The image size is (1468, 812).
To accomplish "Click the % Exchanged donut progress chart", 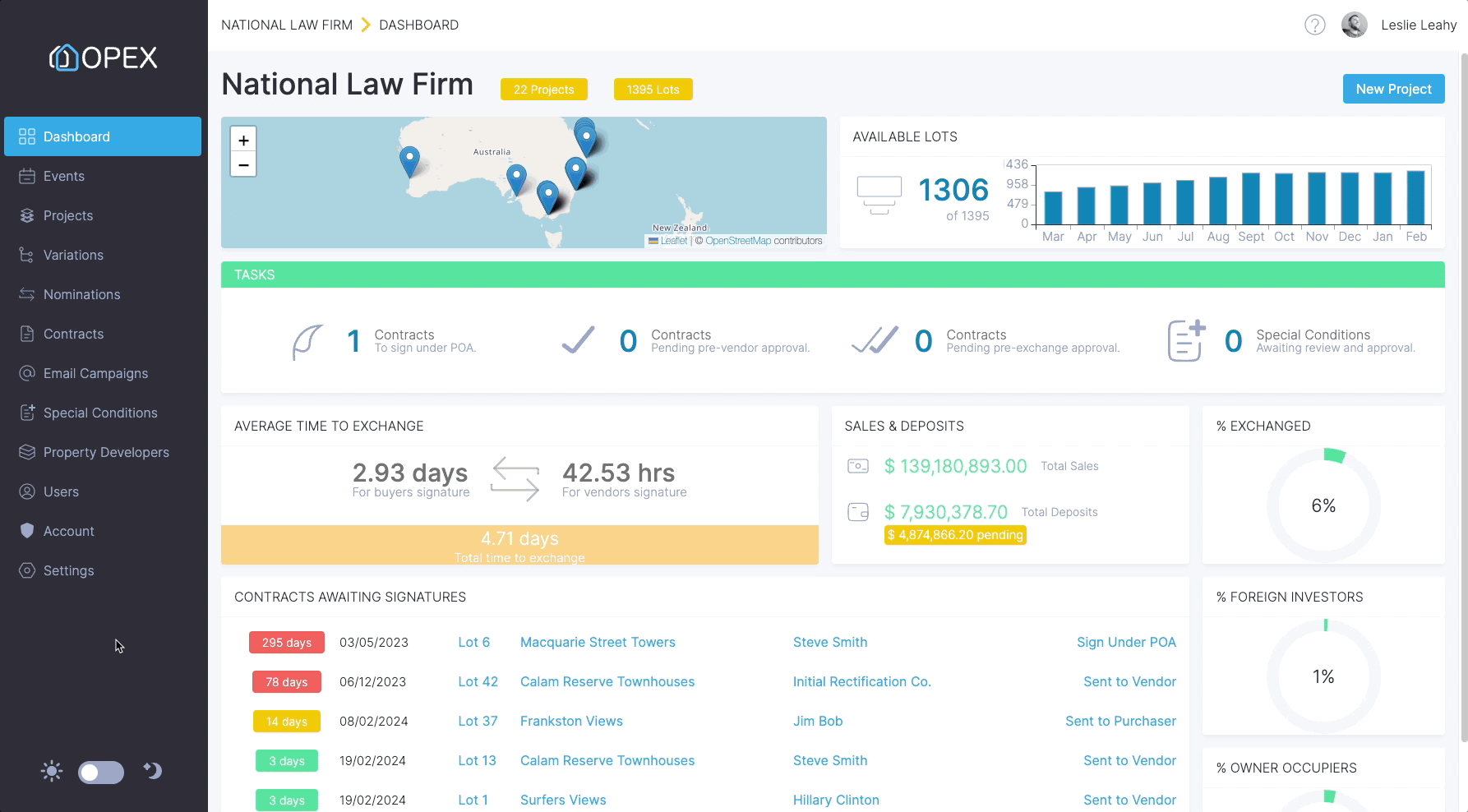I will [1323, 505].
